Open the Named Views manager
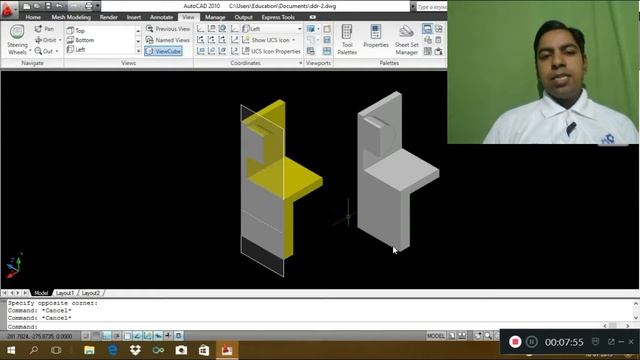This screenshot has width=640, height=360. click(168, 40)
